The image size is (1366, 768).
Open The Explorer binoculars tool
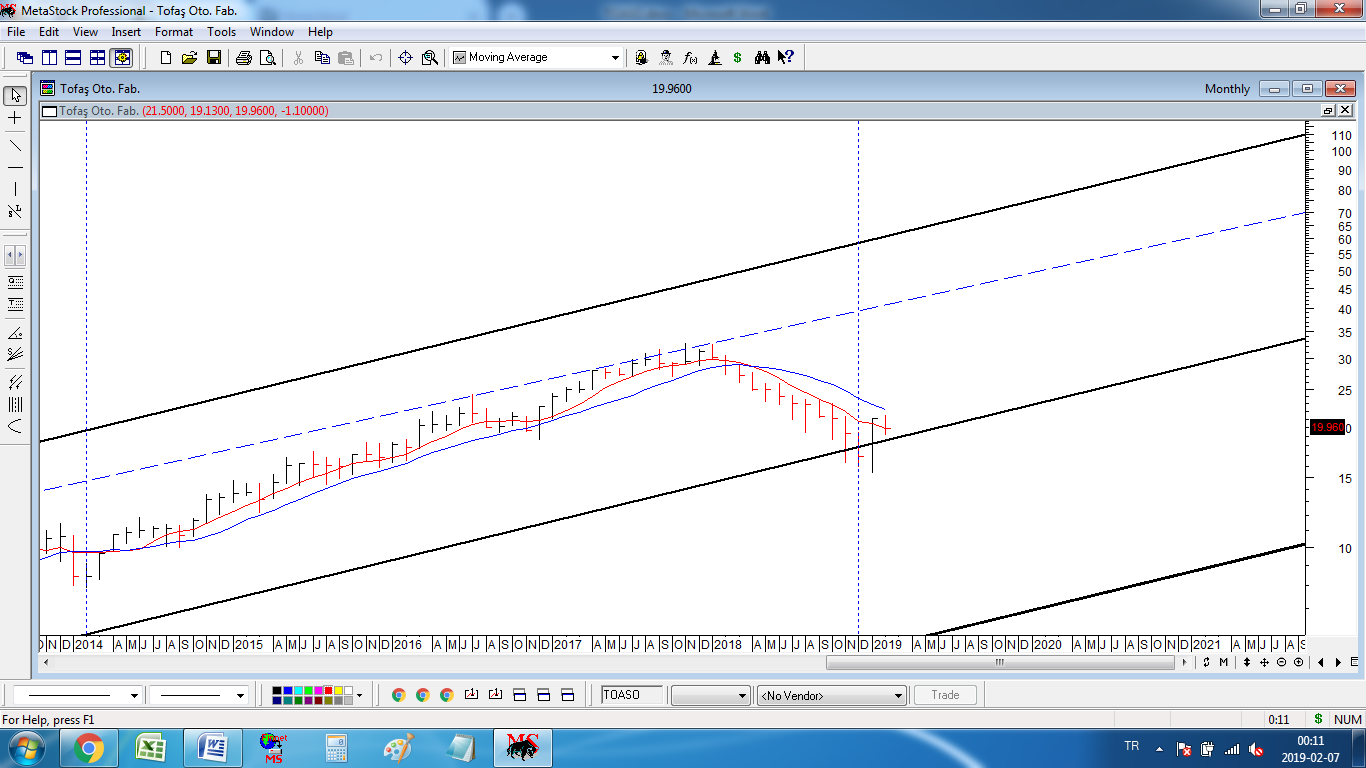pyautogui.click(x=762, y=58)
